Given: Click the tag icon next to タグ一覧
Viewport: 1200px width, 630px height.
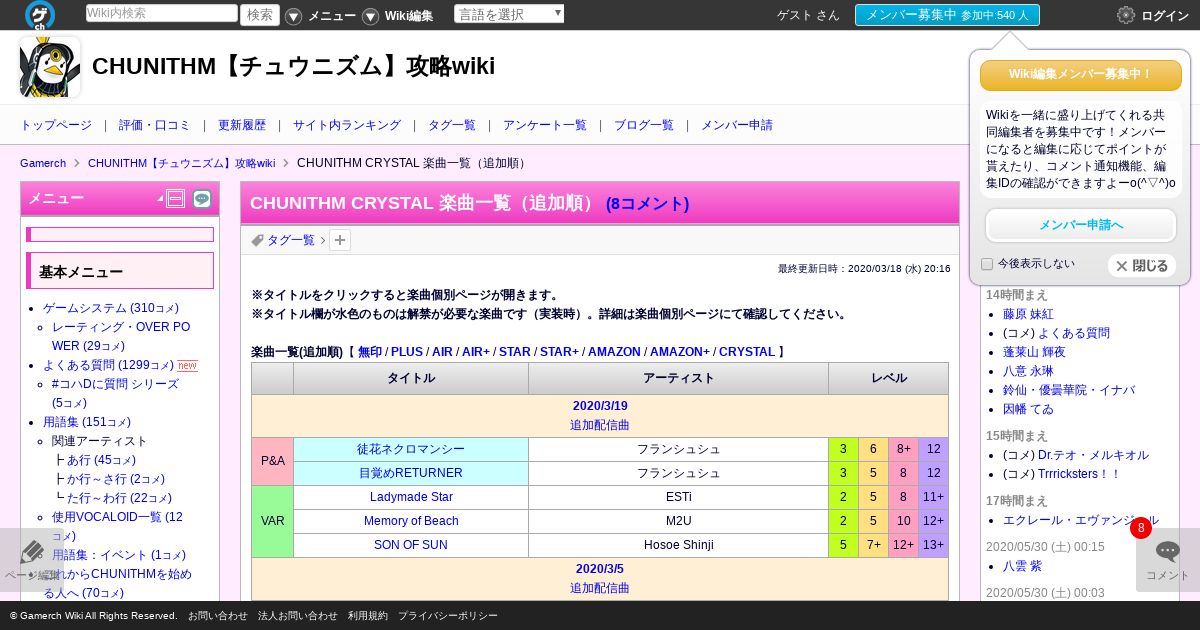Looking at the screenshot, I should click(x=257, y=240).
